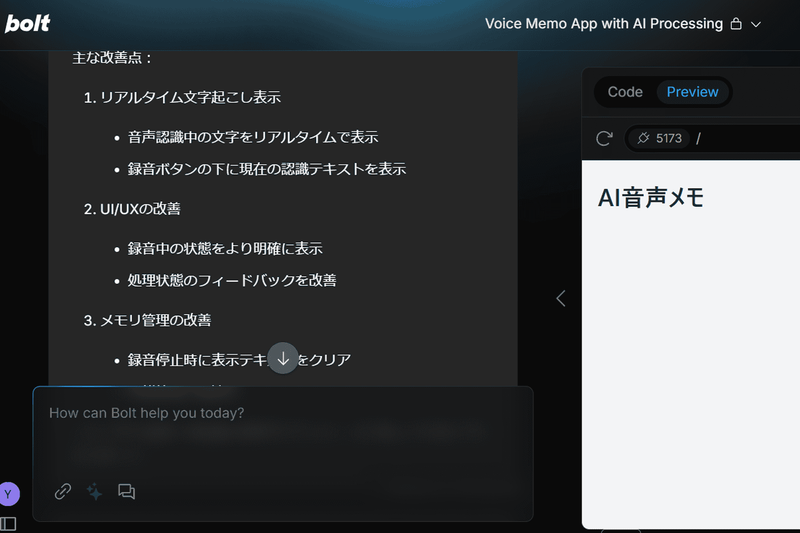Image resolution: width=800 pixels, height=533 pixels.
Task: Click the 5173 port selector
Action: 659,138
